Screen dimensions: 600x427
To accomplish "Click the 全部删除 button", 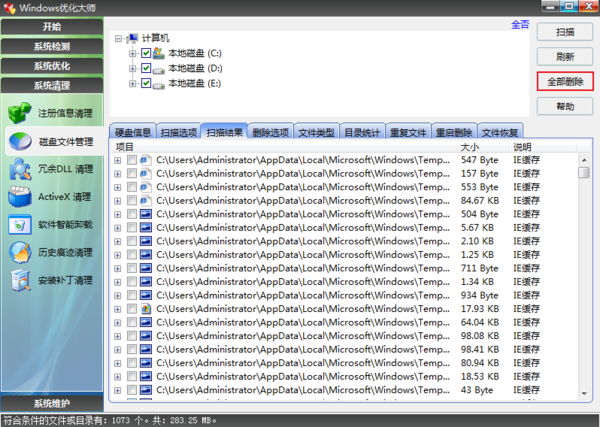I will (565, 81).
